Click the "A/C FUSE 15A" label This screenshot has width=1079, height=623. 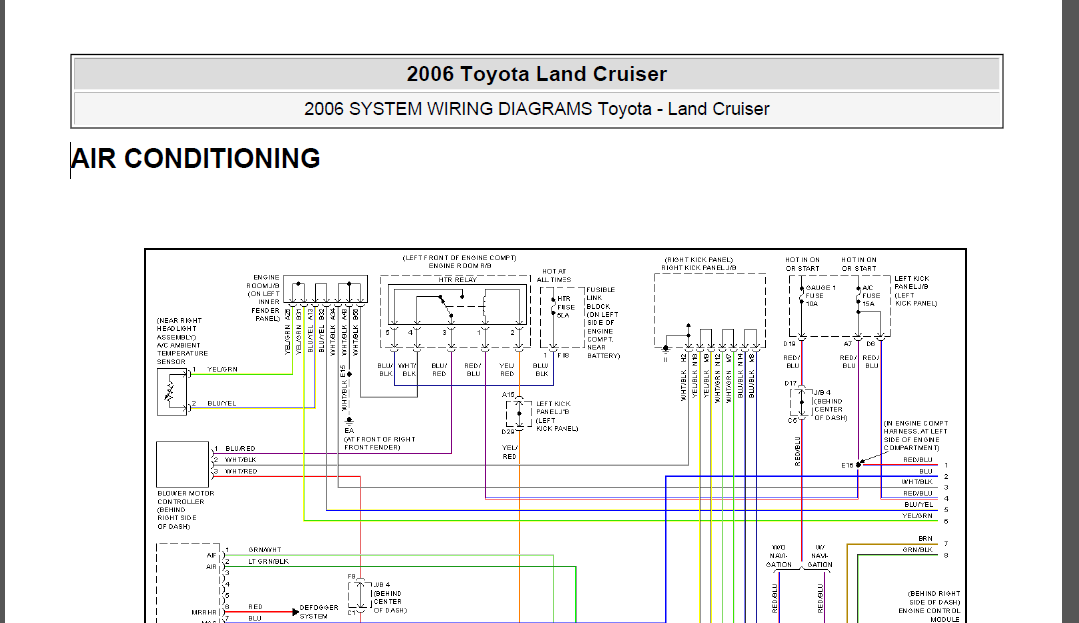pos(870,295)
